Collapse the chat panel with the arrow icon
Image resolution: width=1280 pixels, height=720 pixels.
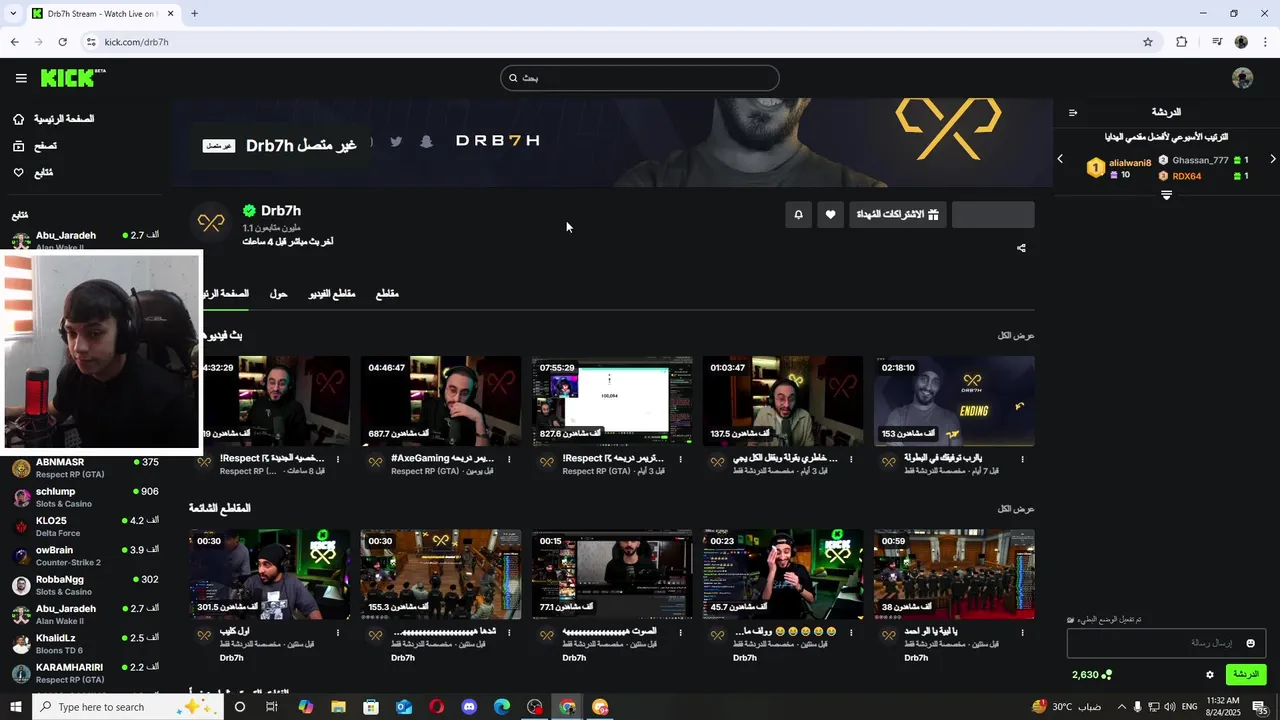(x=1073, y=113)
